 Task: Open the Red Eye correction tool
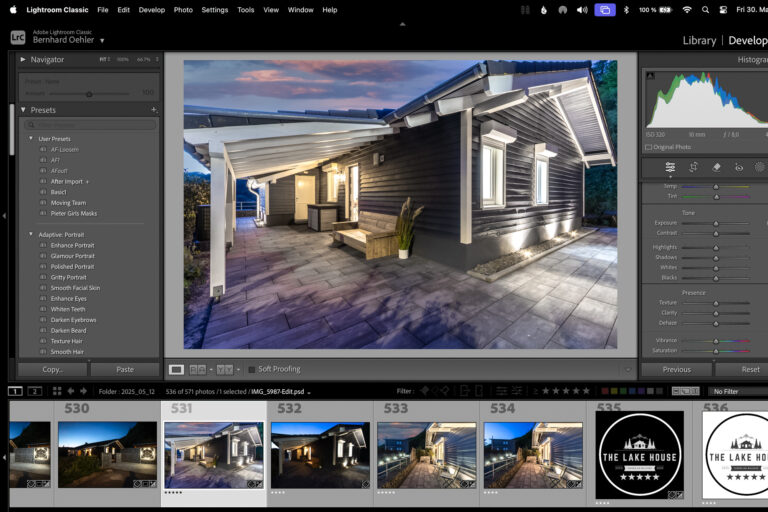click(x=739, y=168)
